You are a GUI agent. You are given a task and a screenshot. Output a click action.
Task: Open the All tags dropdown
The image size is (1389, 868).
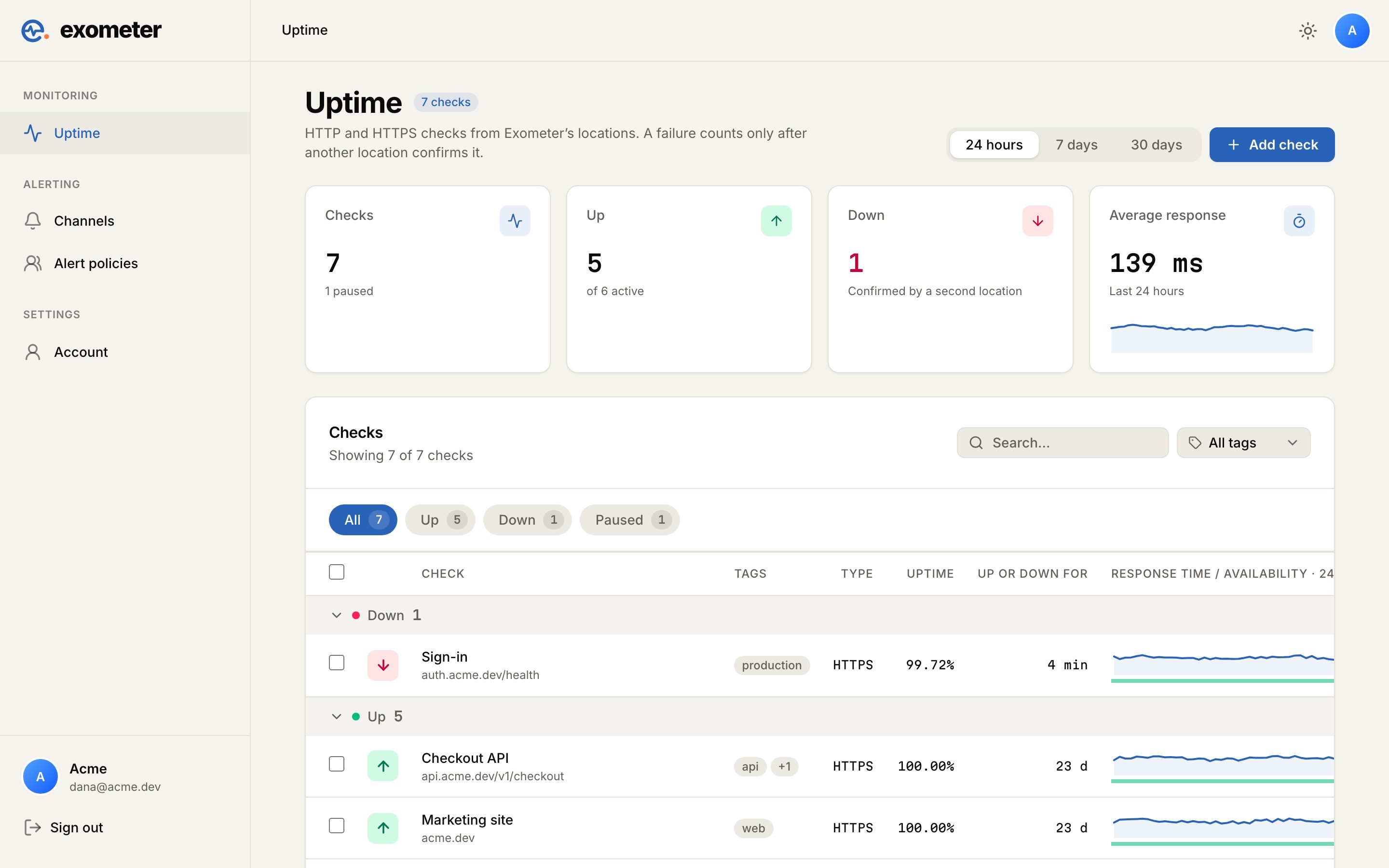coord(1243,443)
